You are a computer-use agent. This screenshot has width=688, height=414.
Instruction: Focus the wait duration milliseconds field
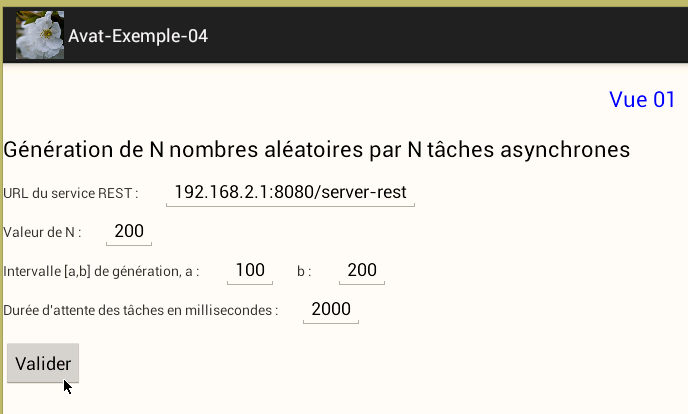click(x=331, y=309)
